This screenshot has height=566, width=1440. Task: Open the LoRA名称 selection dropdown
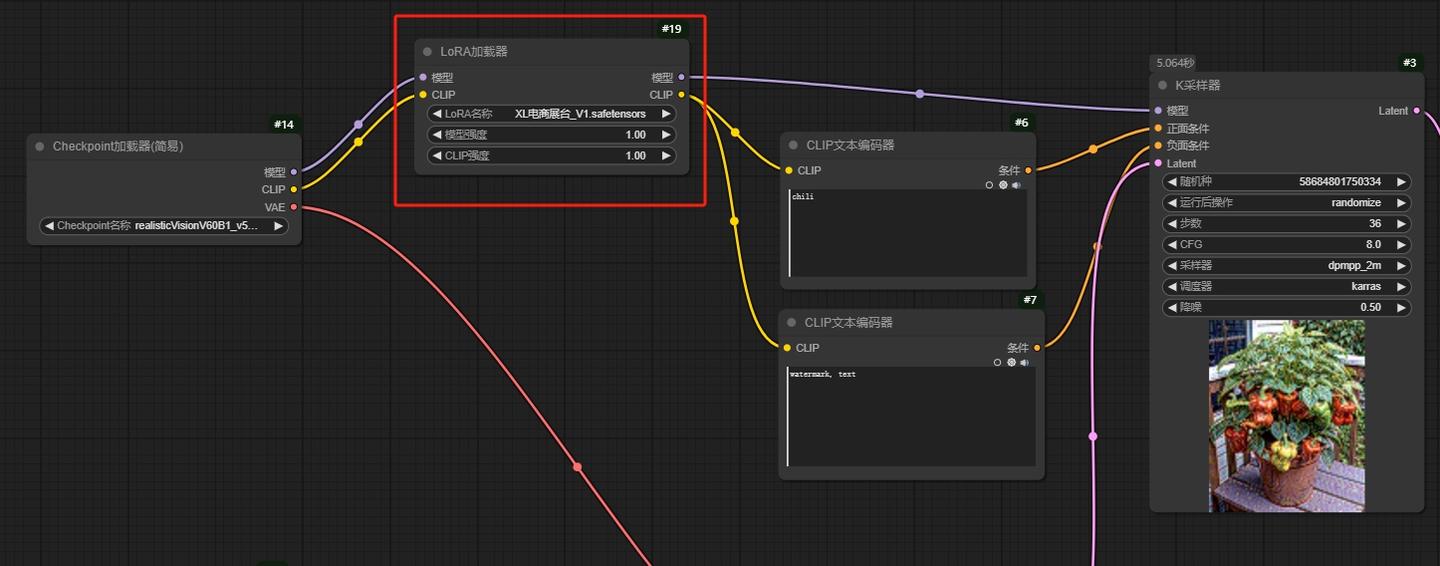click(x=551, y=114)
